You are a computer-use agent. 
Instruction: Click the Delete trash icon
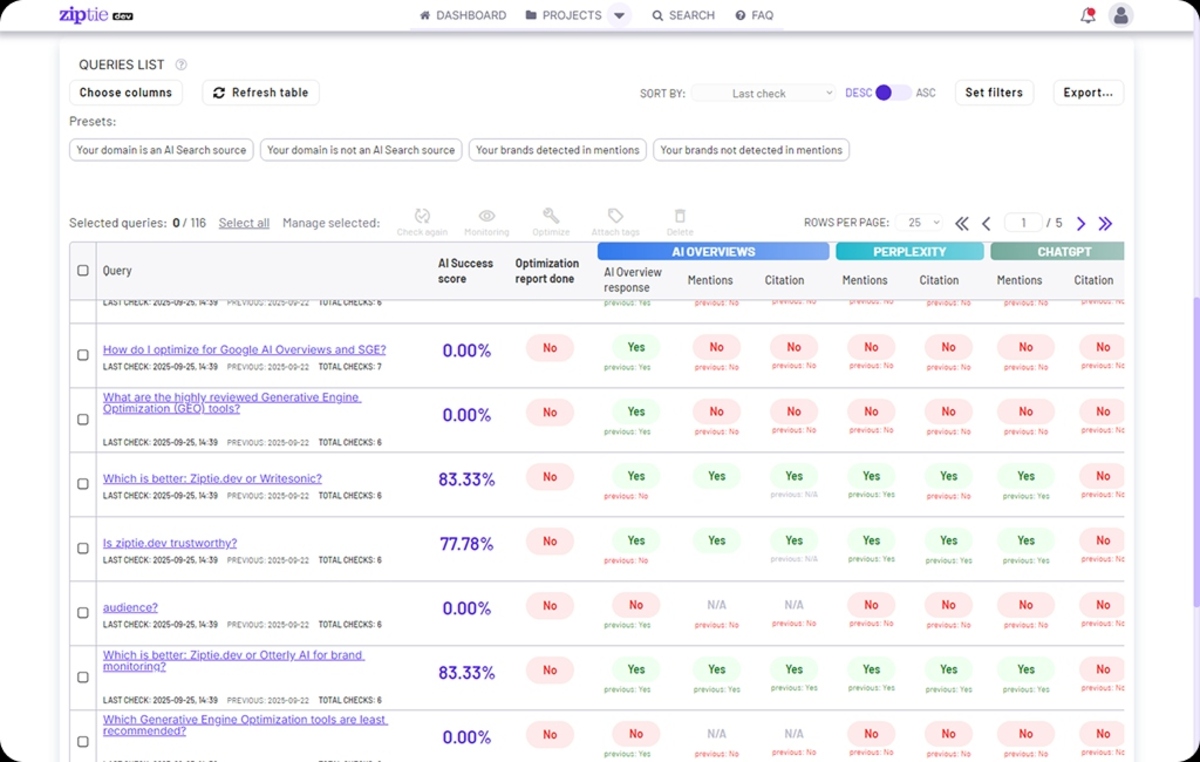tap(680, 216)
